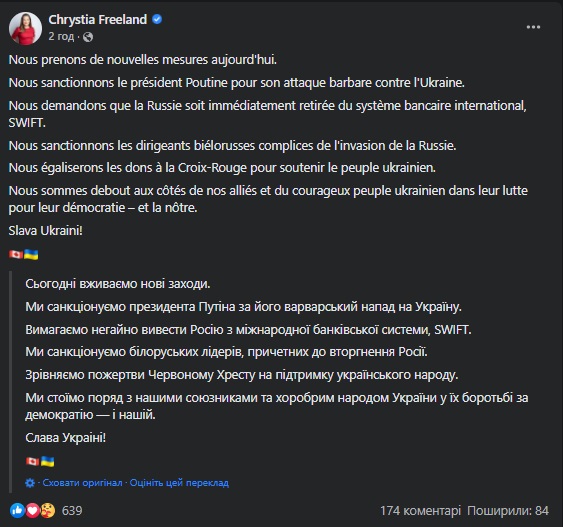Screen dimensions: 563x527
Task: View shares list 'Поширили: 84'
Action: [x=508, y=510]
